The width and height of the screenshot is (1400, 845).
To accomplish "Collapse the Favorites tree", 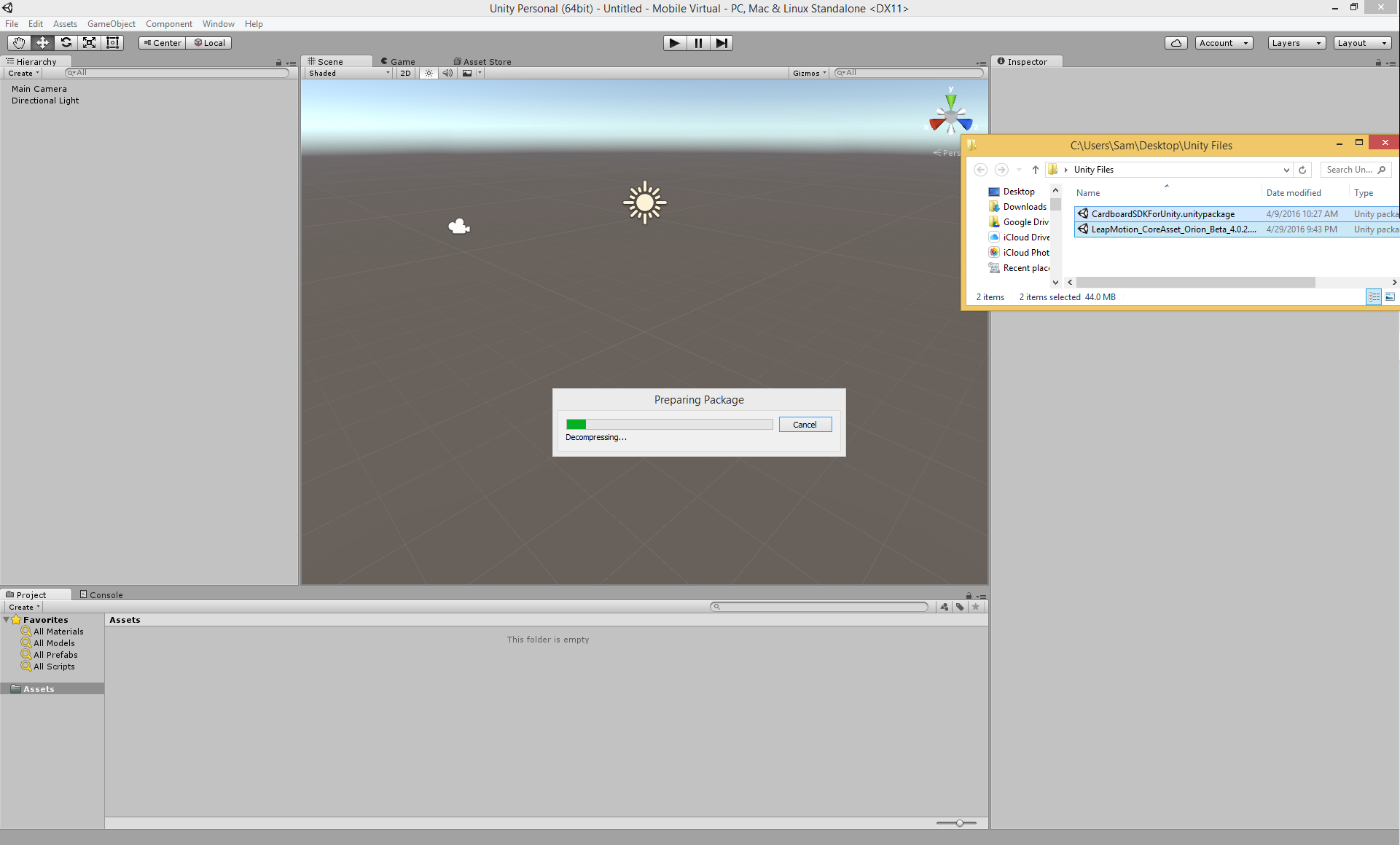I will click(7, 620).
